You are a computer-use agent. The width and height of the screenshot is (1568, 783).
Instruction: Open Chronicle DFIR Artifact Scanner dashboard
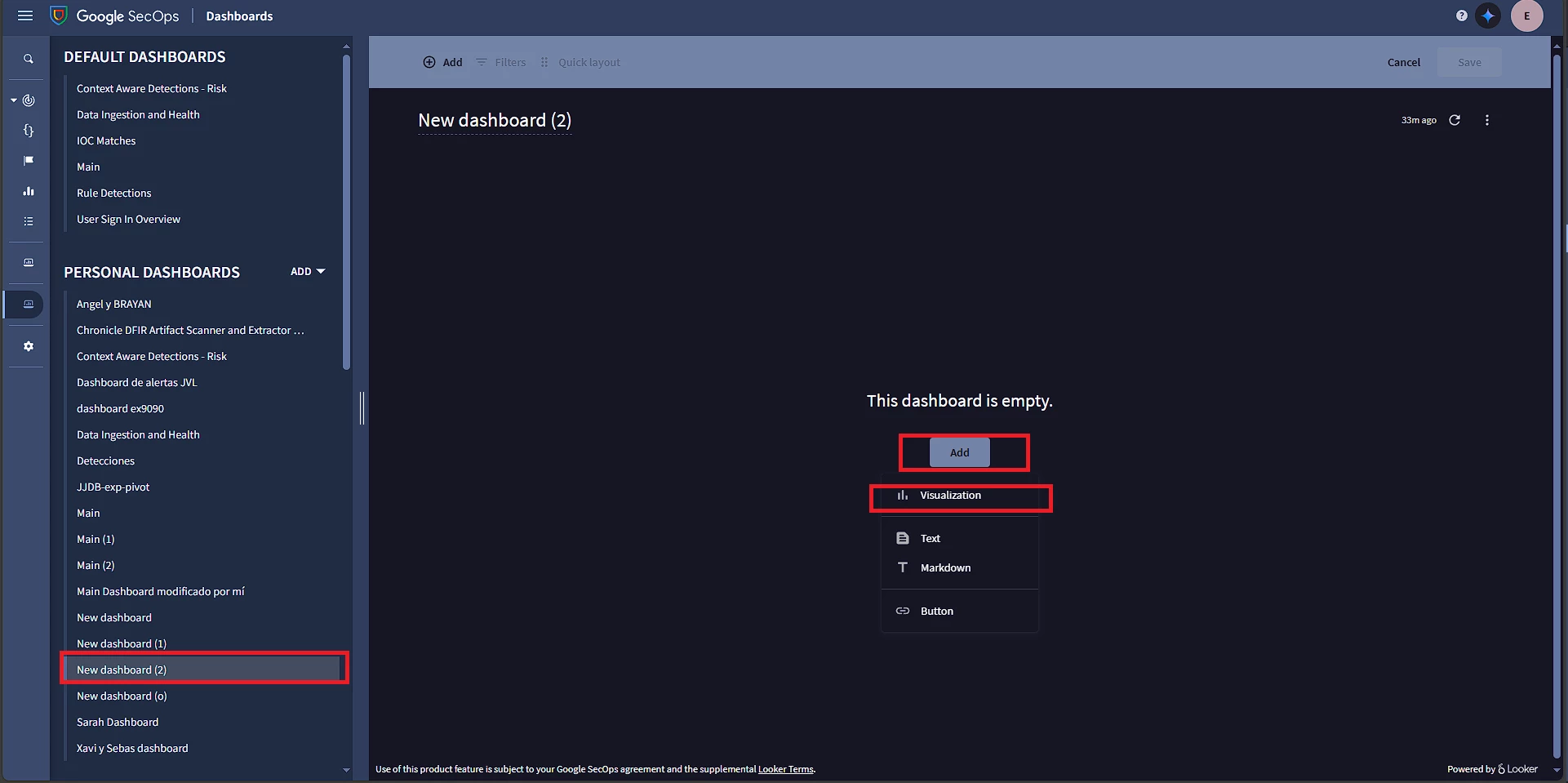pyautogui.click(x=190, y=330)
